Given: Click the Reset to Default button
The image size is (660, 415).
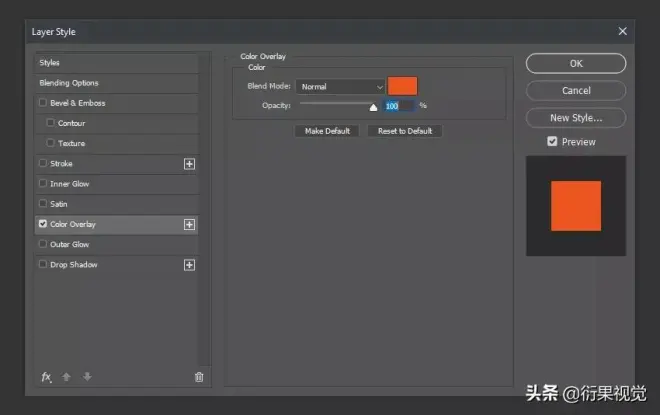Looking at the screenshot, I should click(405, 131).
